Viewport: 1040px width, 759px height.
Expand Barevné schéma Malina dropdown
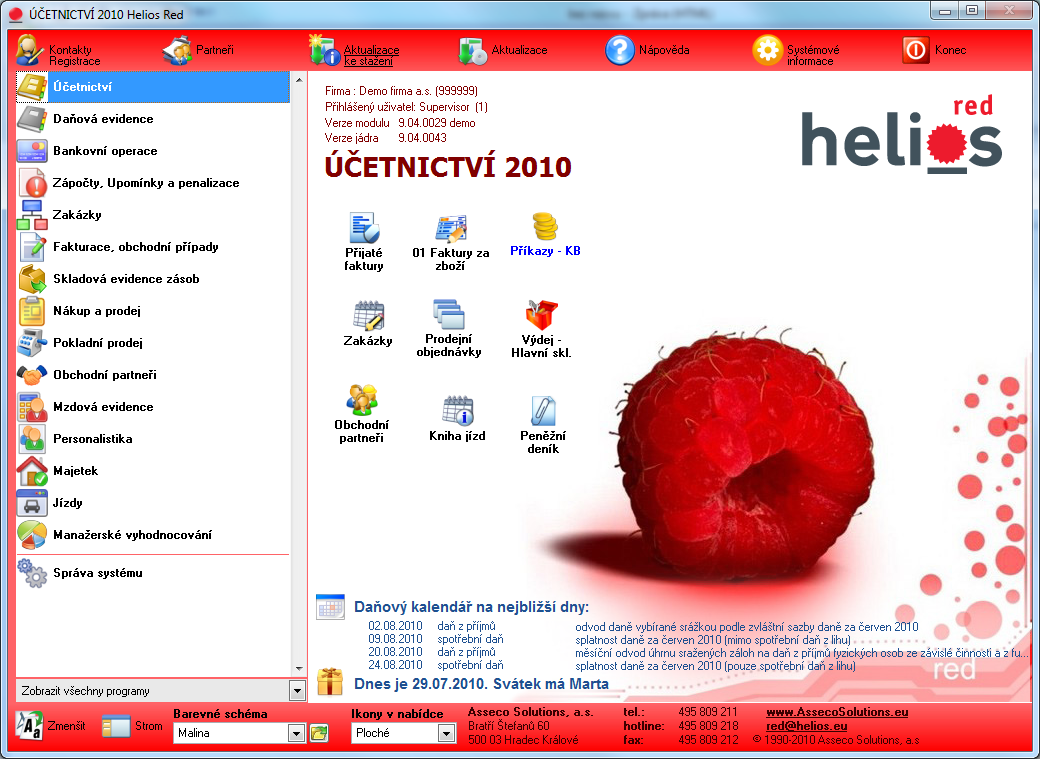(296, 733)
